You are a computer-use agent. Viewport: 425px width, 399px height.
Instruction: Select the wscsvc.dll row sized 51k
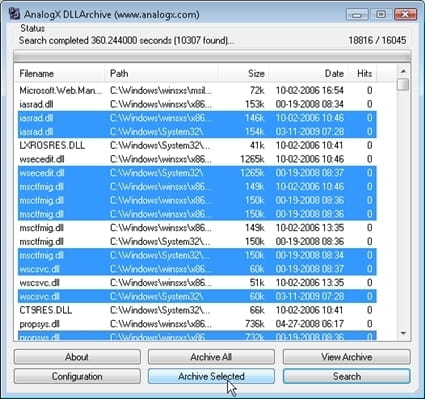click(x=197, y=283)
